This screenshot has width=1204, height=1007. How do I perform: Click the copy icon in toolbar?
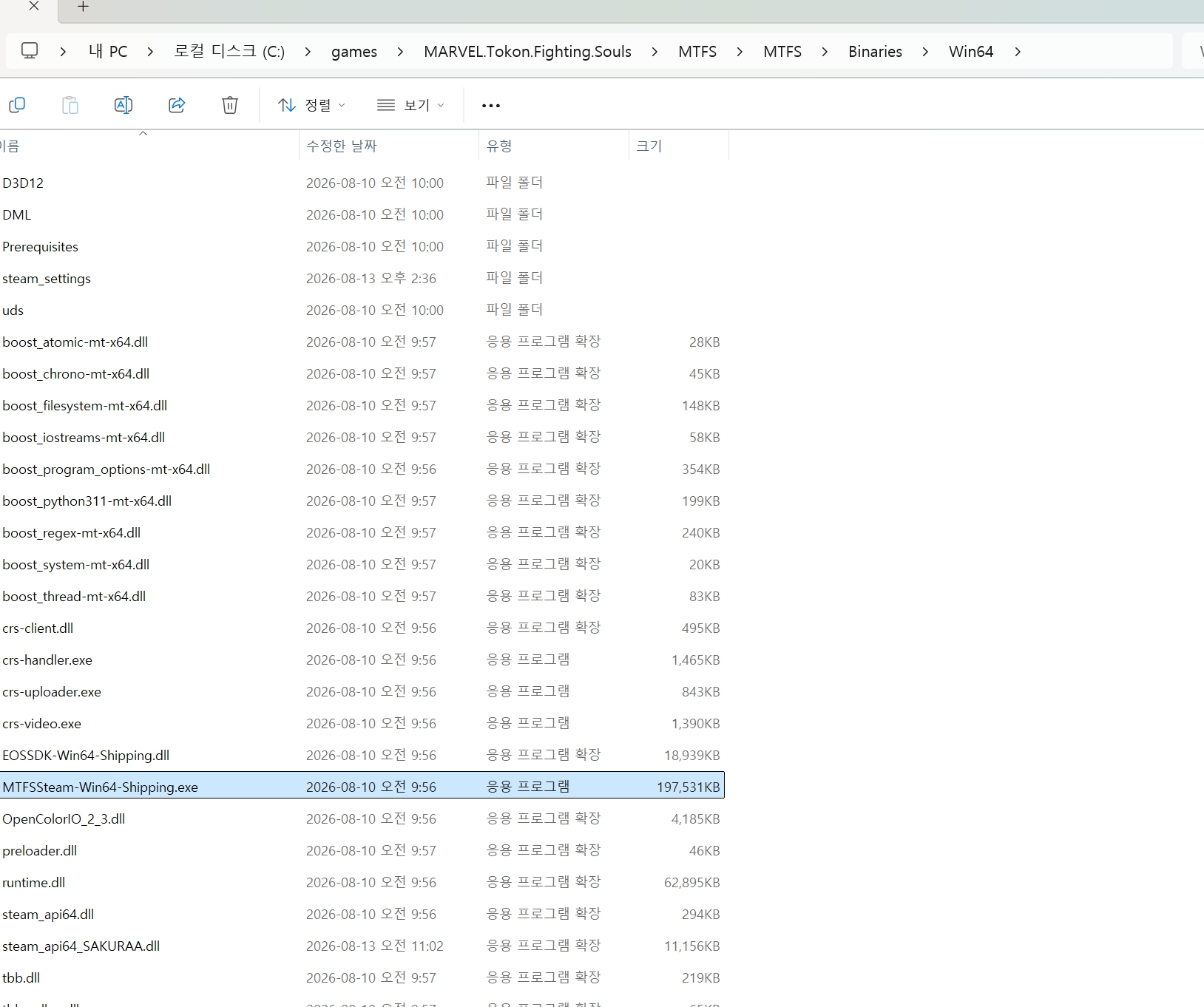point(16,105)
